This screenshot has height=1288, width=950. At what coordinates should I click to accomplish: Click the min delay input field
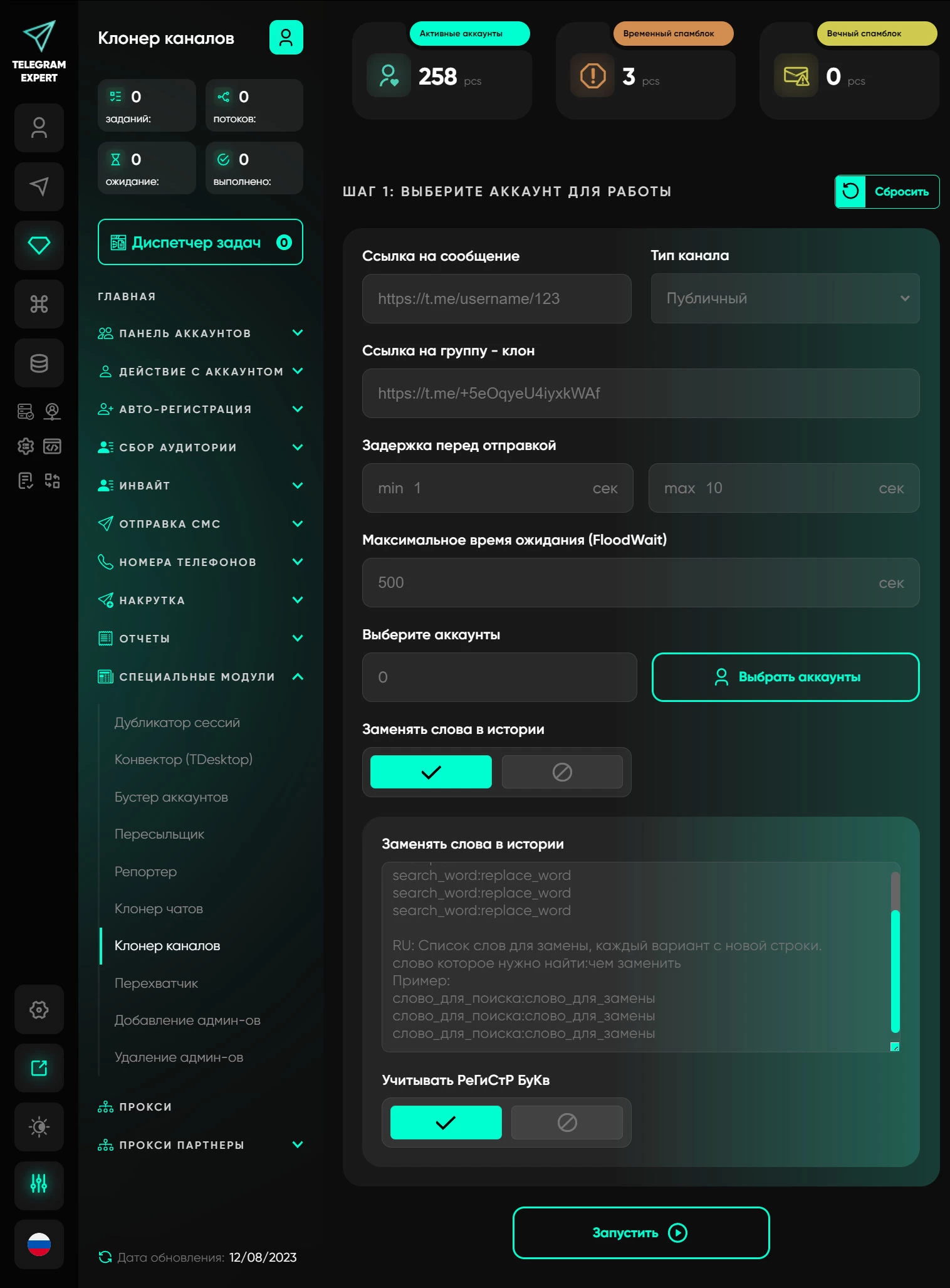coord(498,488)
